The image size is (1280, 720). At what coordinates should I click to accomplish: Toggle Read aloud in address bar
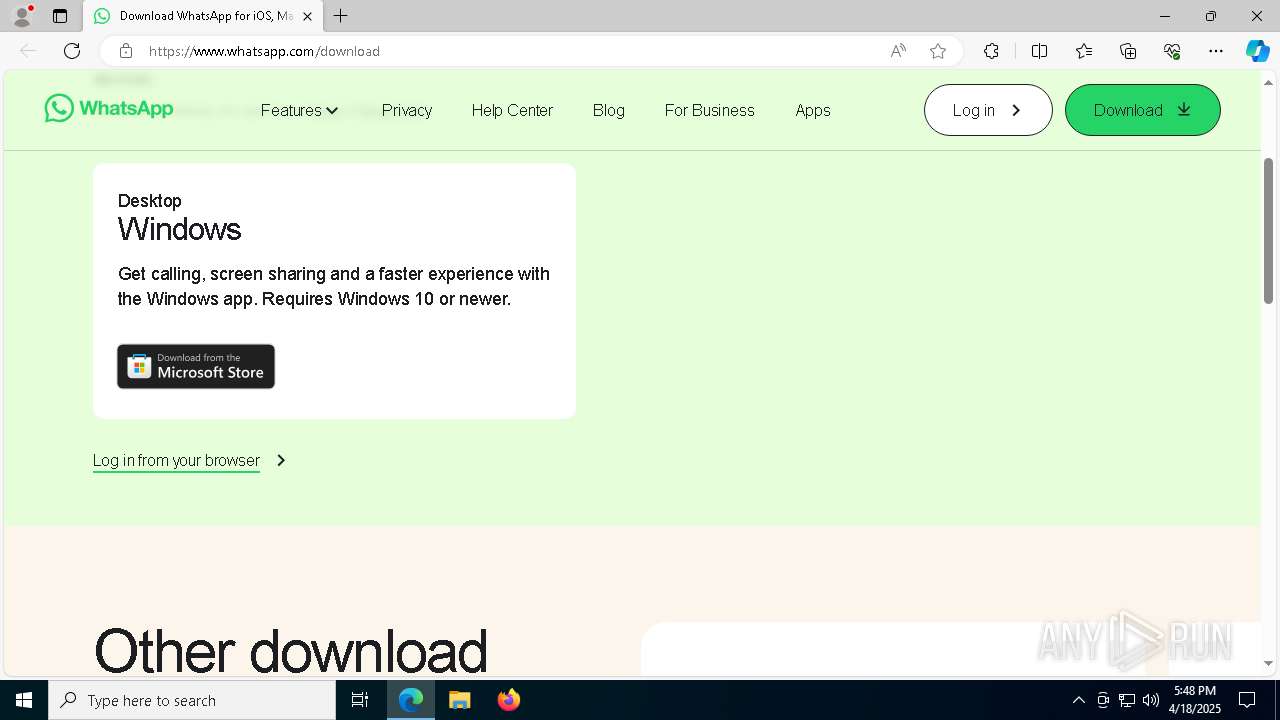[x=898, y=51]
